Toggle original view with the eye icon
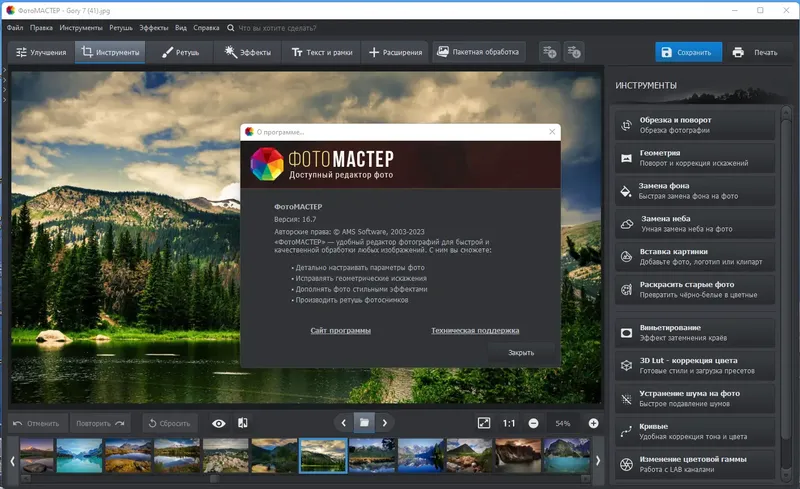 click(x=219, y=423)
